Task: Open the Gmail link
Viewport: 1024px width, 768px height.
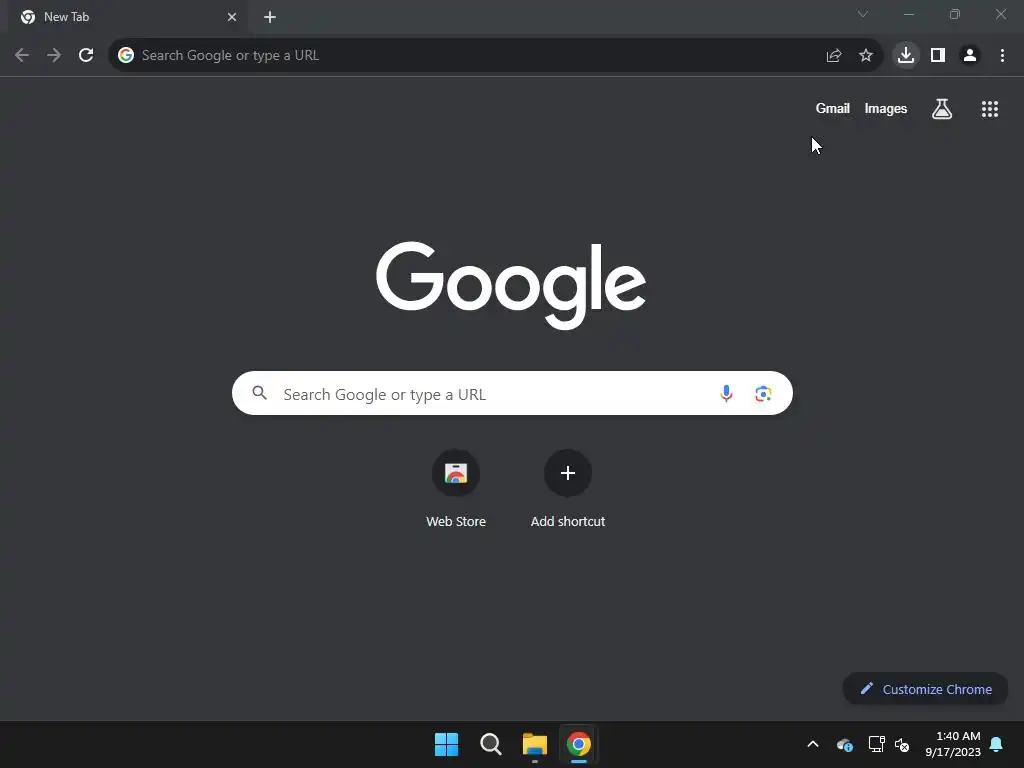Action: [833, 108]
